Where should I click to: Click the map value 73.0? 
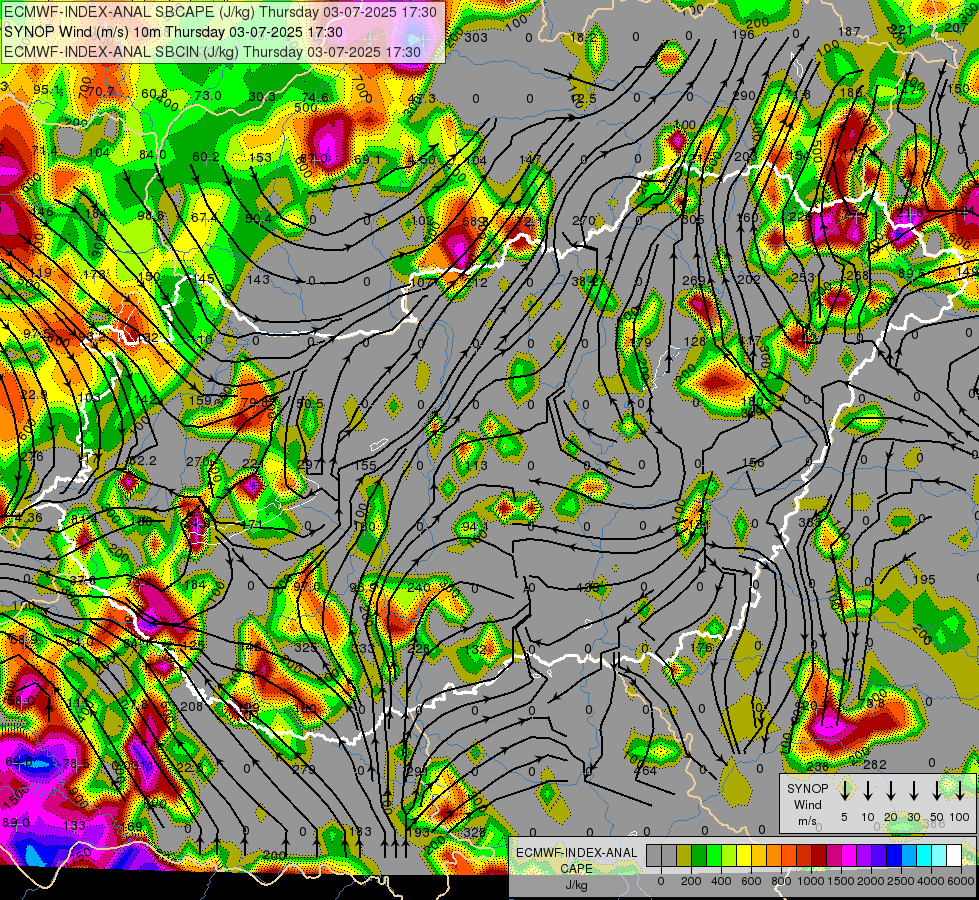pos(207,96)
